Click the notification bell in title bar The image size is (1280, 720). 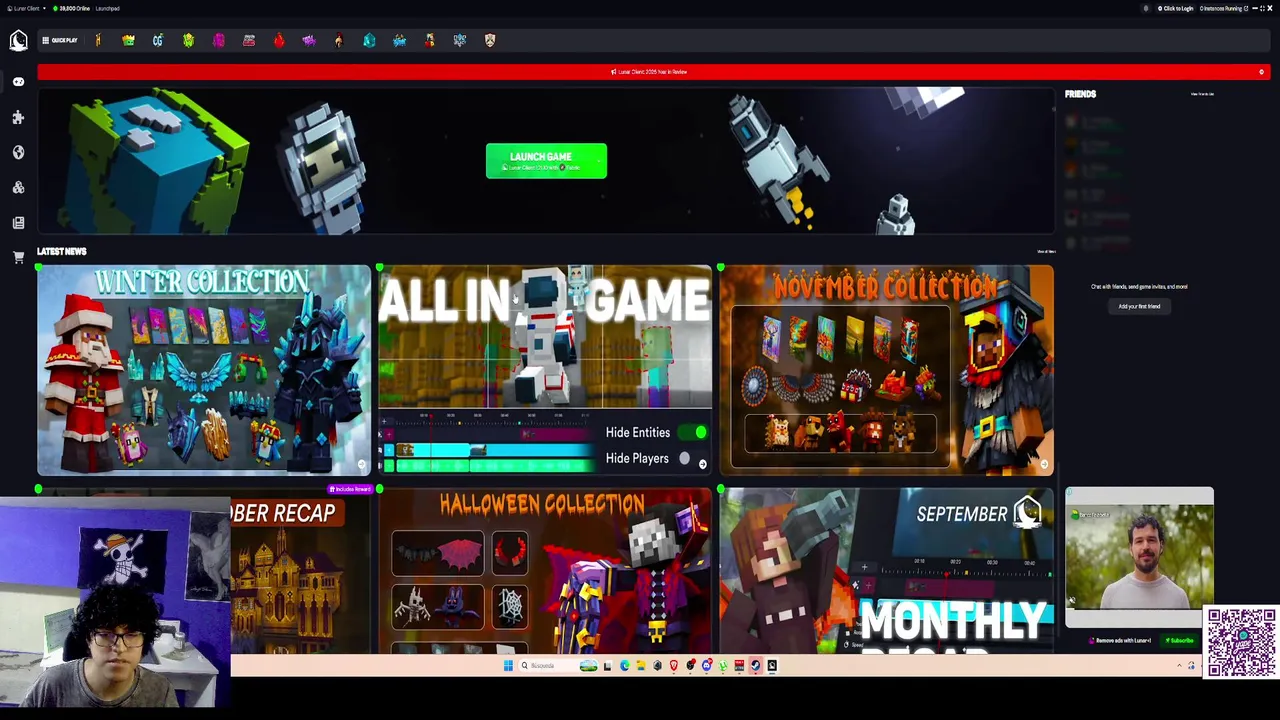(1146, 8)
